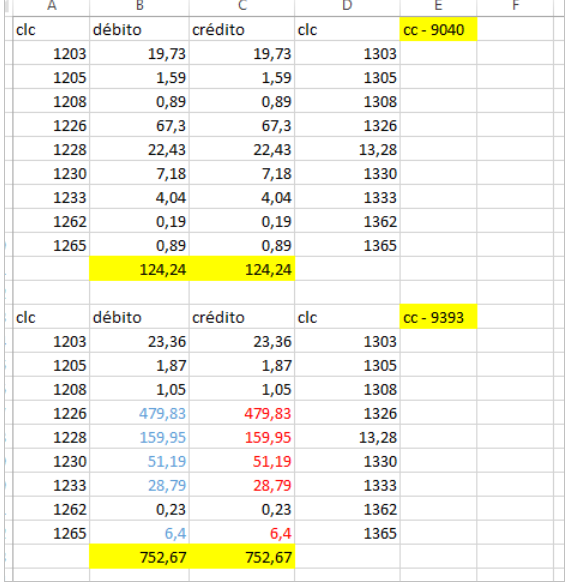Select the crédito cell showing 67,3
569x583 pixels.
[x=242, y=125]
